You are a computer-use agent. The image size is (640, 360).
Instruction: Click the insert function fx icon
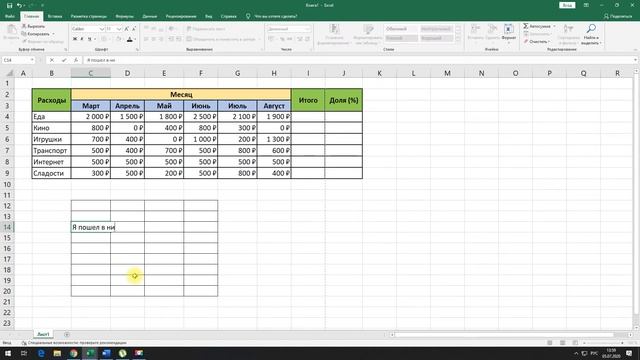(x=76, y=60)
